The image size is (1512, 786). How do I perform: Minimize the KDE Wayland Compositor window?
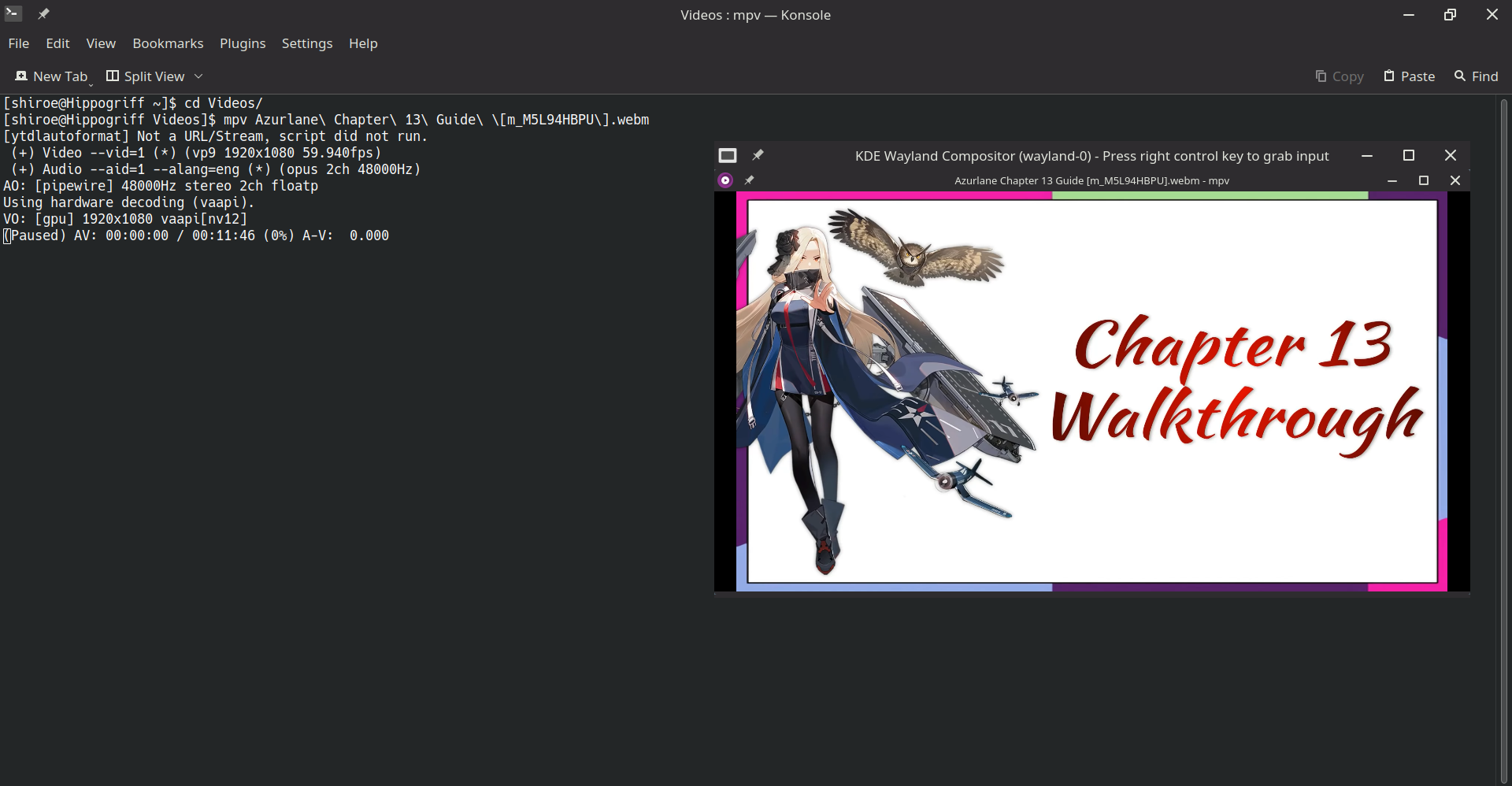[x=1367, y=156]
